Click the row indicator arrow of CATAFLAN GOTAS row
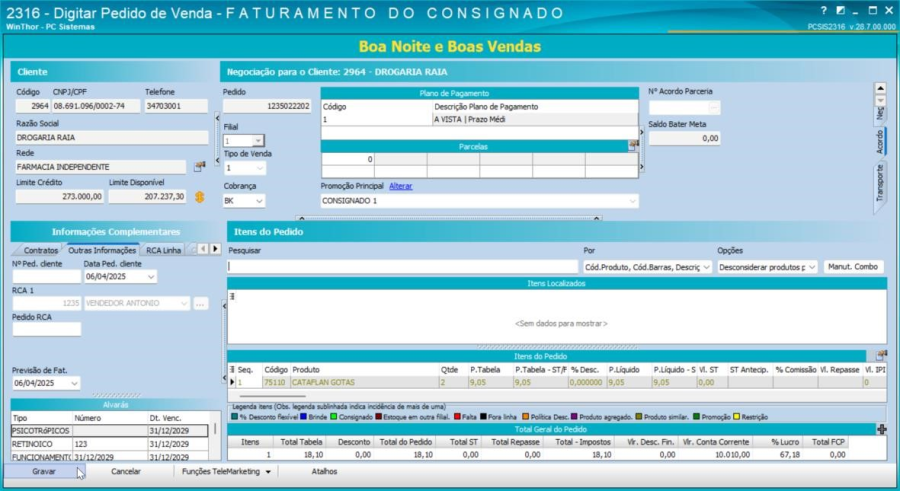 (232, 382)
